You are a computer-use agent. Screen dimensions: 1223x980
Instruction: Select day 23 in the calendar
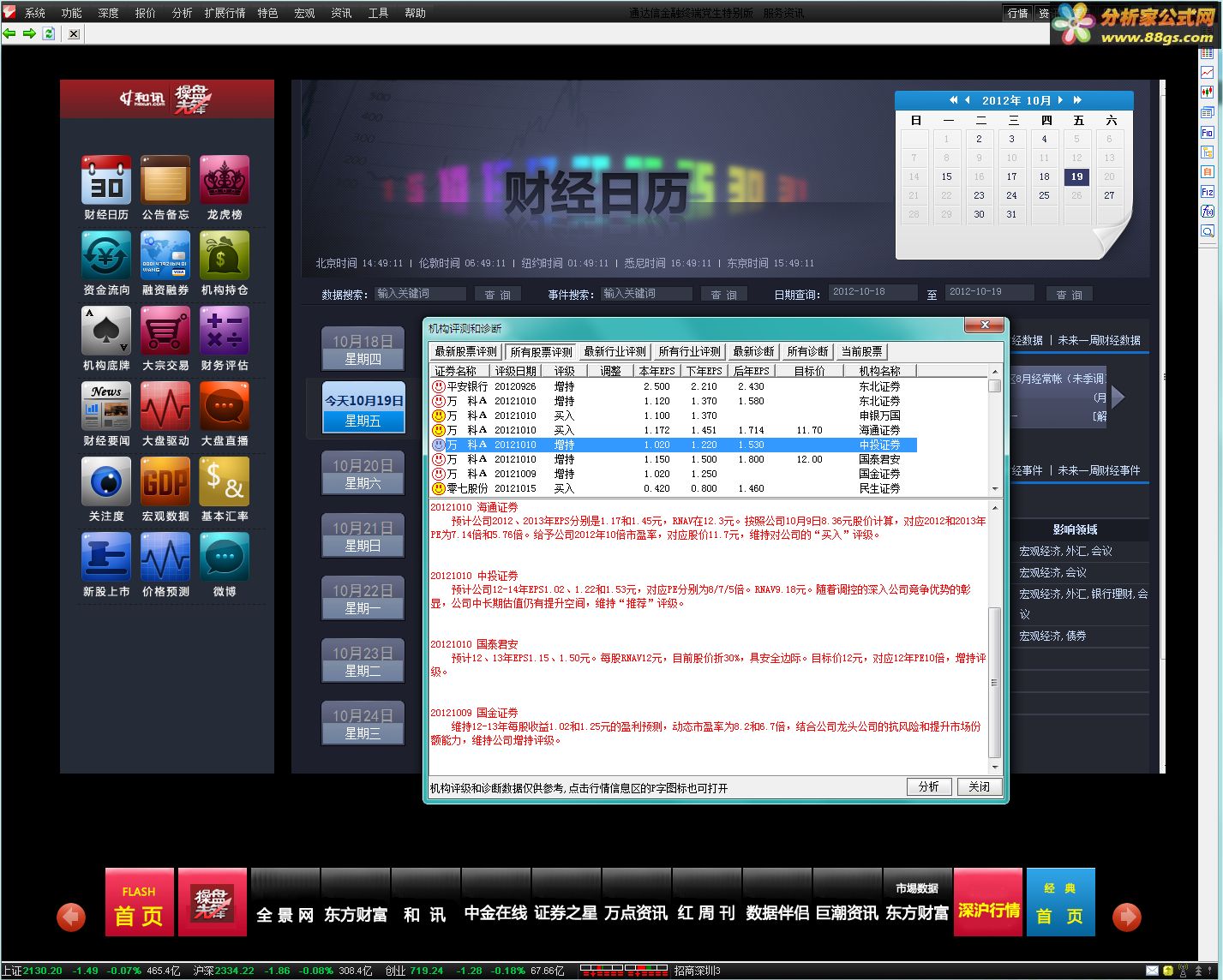pos(979,195)
